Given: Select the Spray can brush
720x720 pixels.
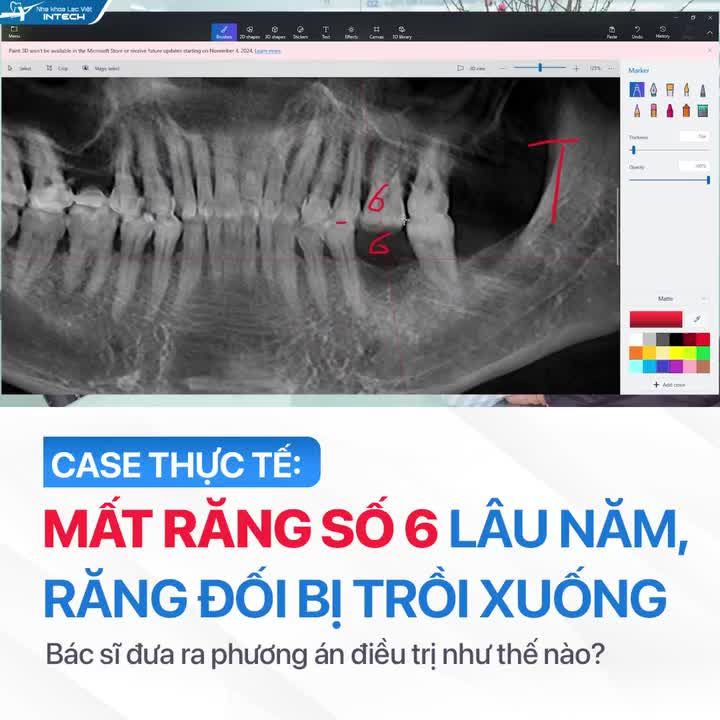Looking at the screenshot, I should tap(686, 111).
